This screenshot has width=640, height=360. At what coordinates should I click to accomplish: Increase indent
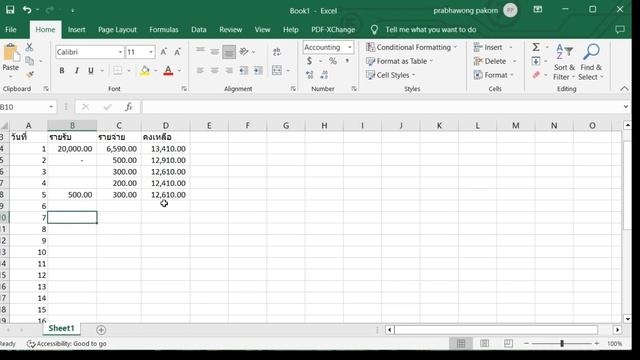(x=258, y=71)
